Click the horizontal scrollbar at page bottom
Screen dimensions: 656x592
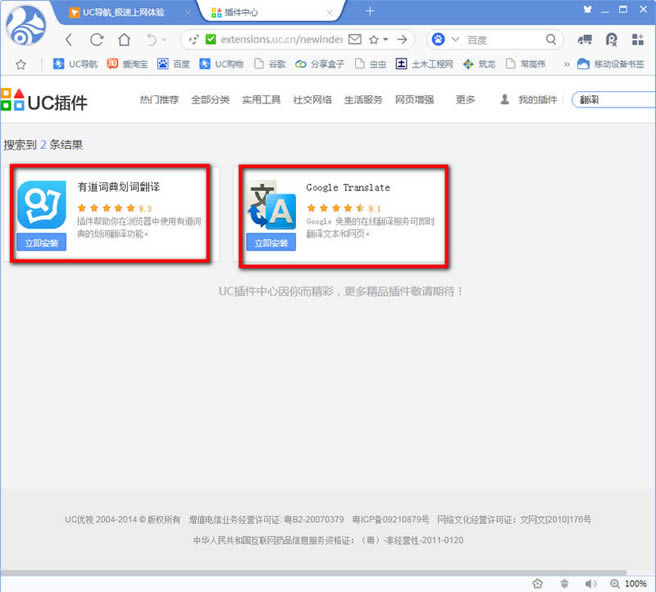coord(313,573)
